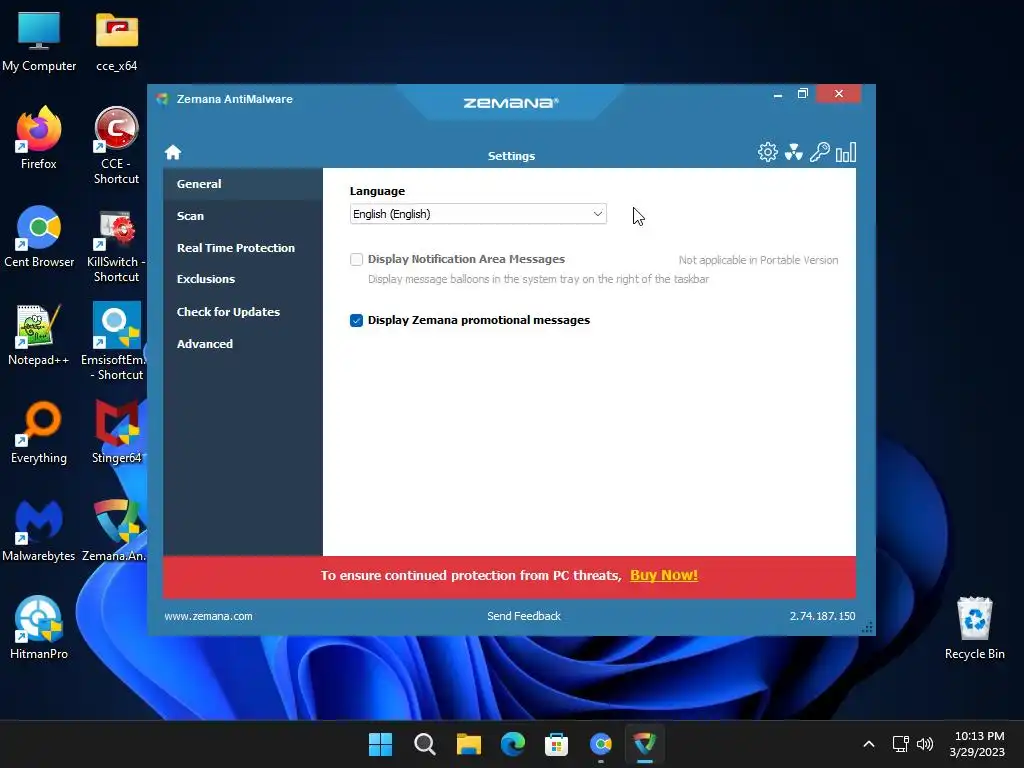Click the Not applicable in Portable Version note
Viewport: 1024px width, 768px height.
(758, 260)
